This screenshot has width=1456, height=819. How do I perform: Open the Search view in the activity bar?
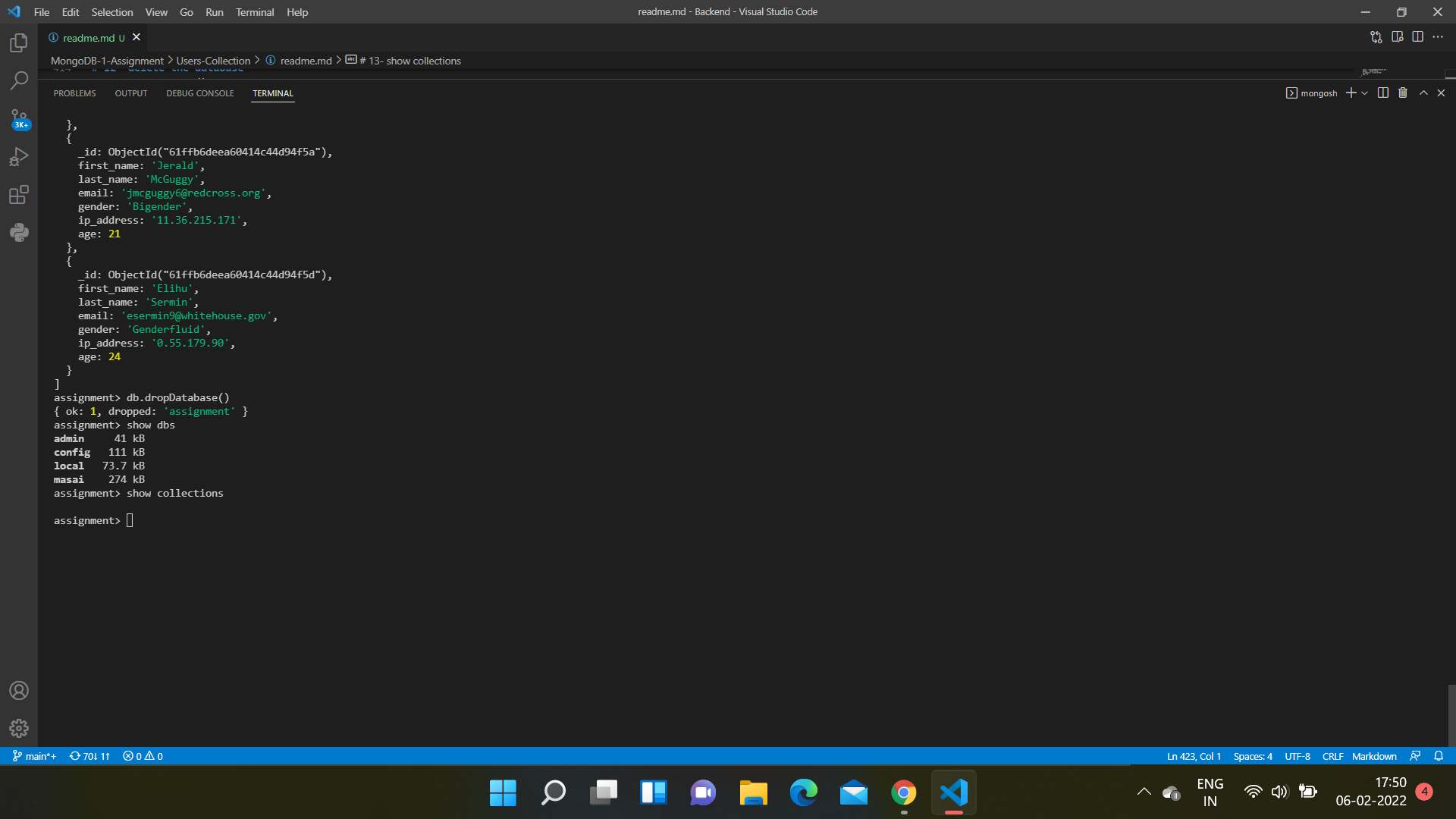tap(19, 80)
